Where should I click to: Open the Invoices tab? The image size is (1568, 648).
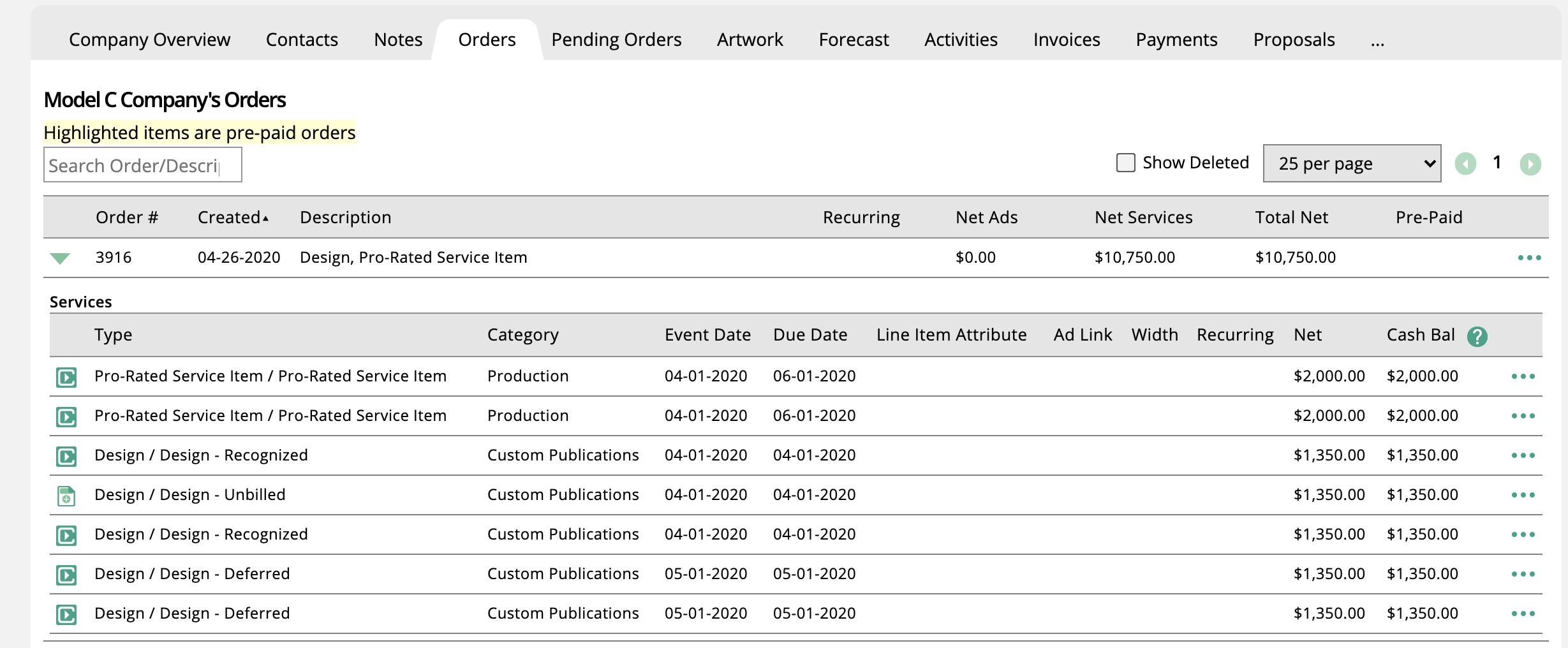tap(1066, 40)
